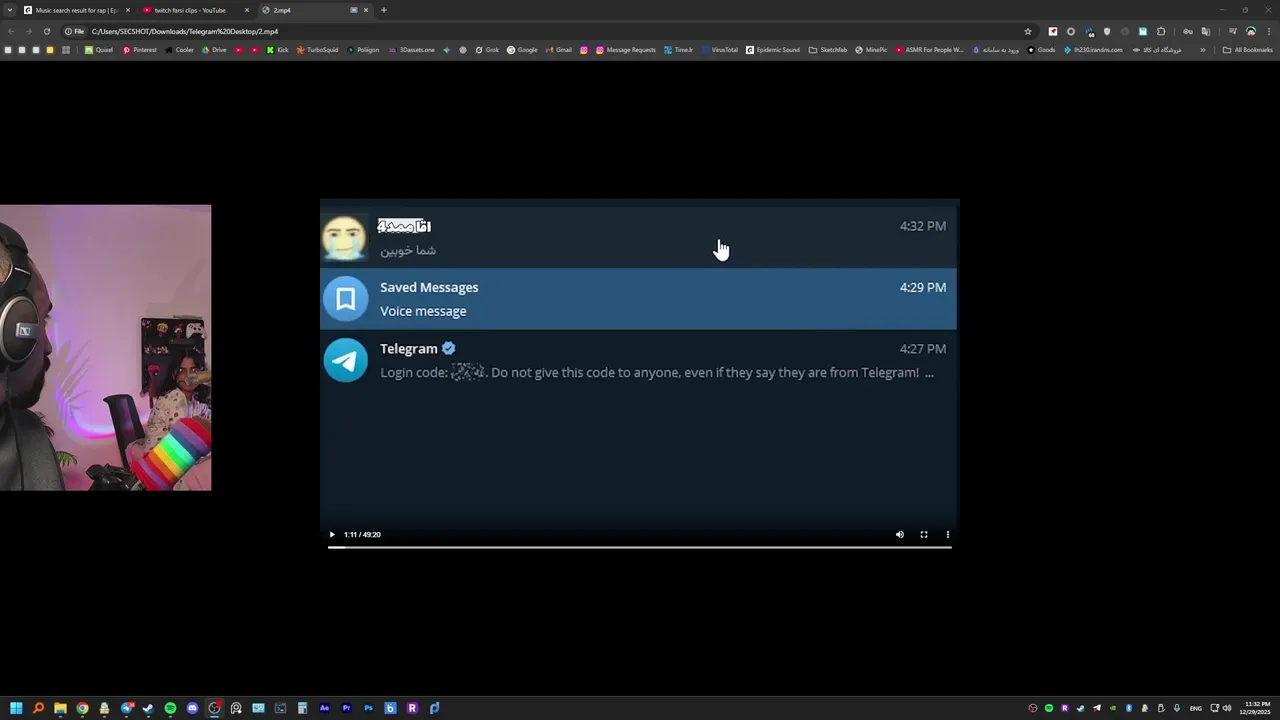Open Poliigon bookmark
The width and height of the screenshot is (1280, 720).
point(363,49)
